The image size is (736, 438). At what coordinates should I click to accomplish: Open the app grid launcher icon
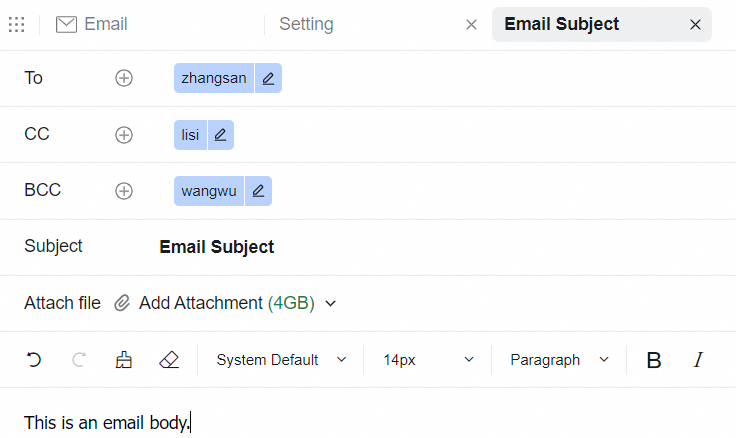[x=16, y=25]
